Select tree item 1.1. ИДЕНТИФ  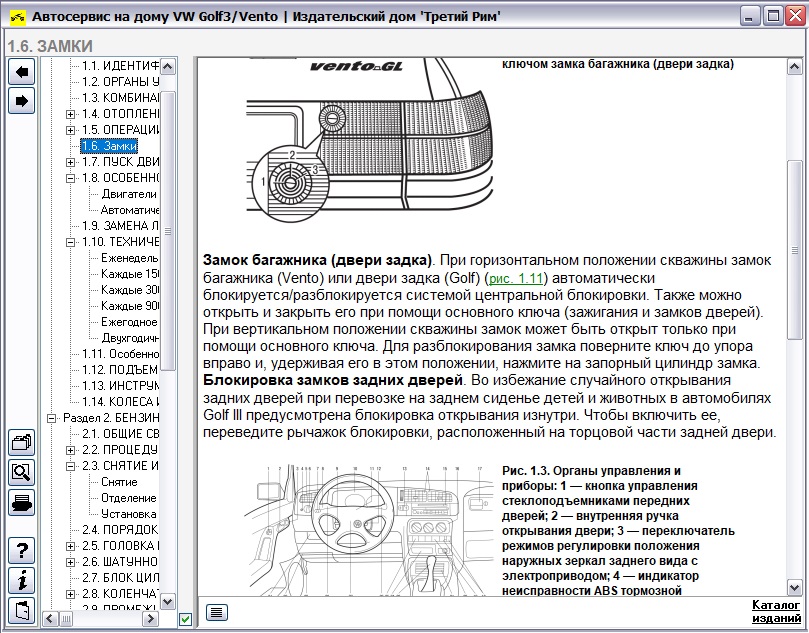120,66
